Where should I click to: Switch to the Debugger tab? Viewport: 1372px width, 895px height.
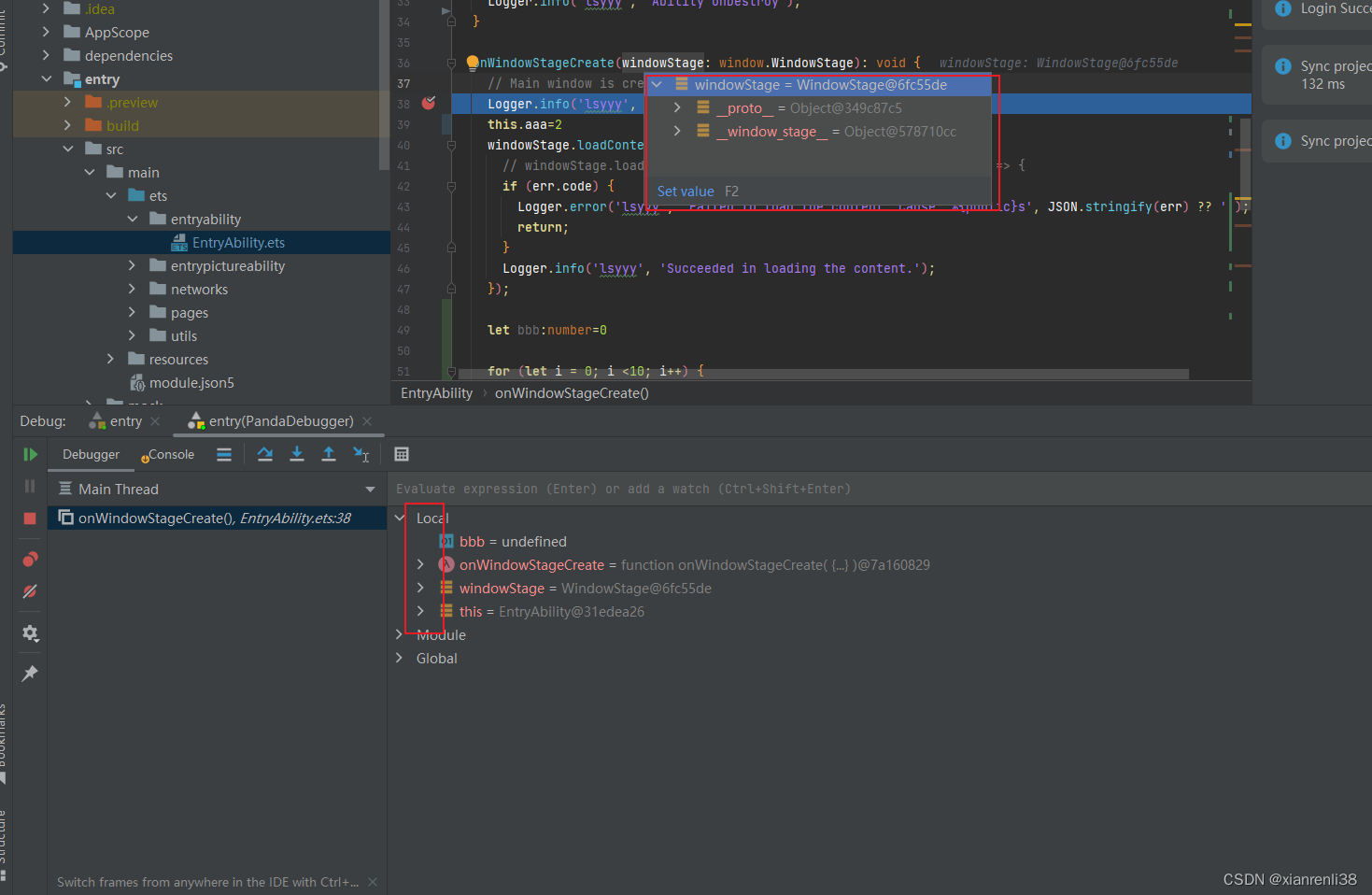tap(91, 454)
